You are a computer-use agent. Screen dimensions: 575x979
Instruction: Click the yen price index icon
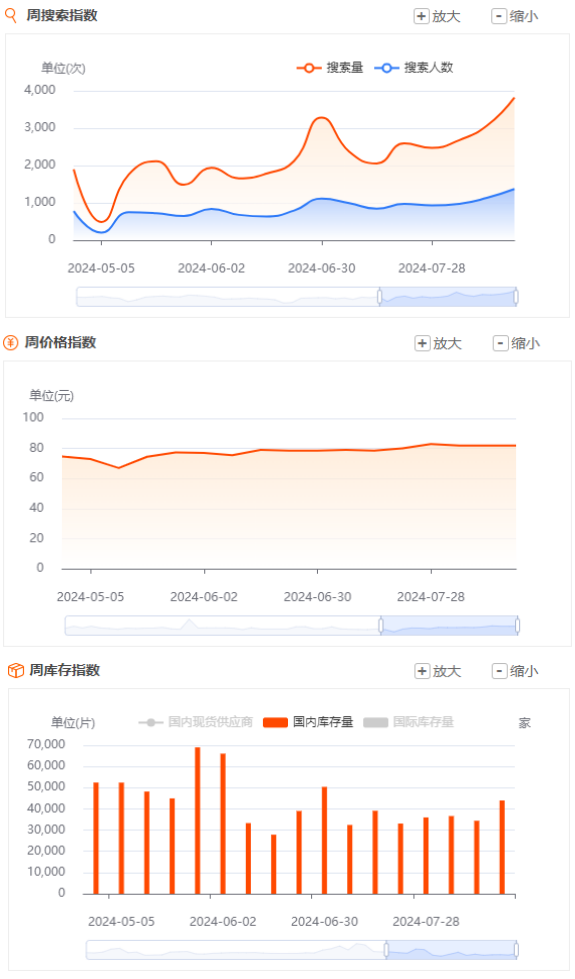click(10, 342)
